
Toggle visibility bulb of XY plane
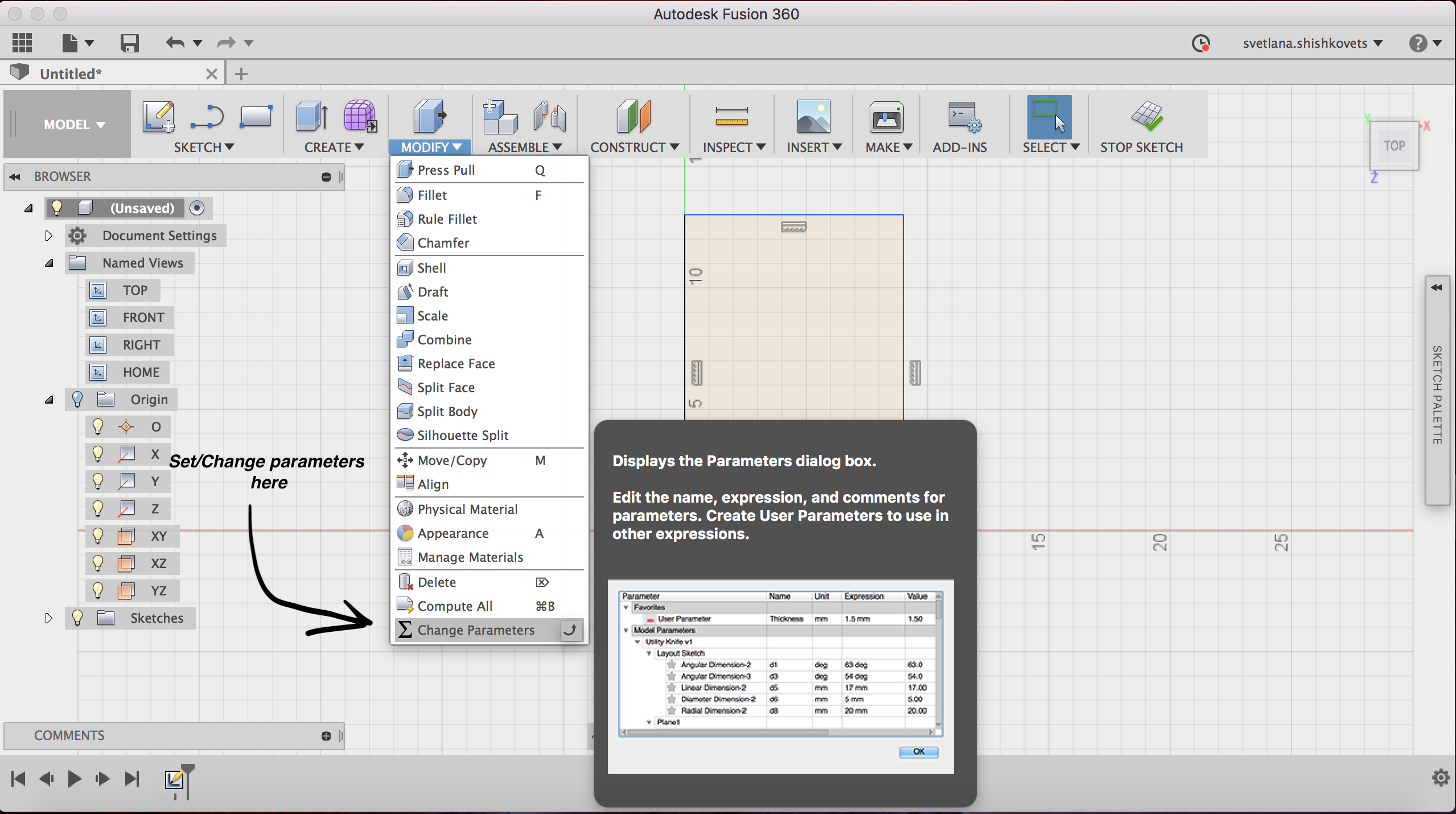(98, 536)
